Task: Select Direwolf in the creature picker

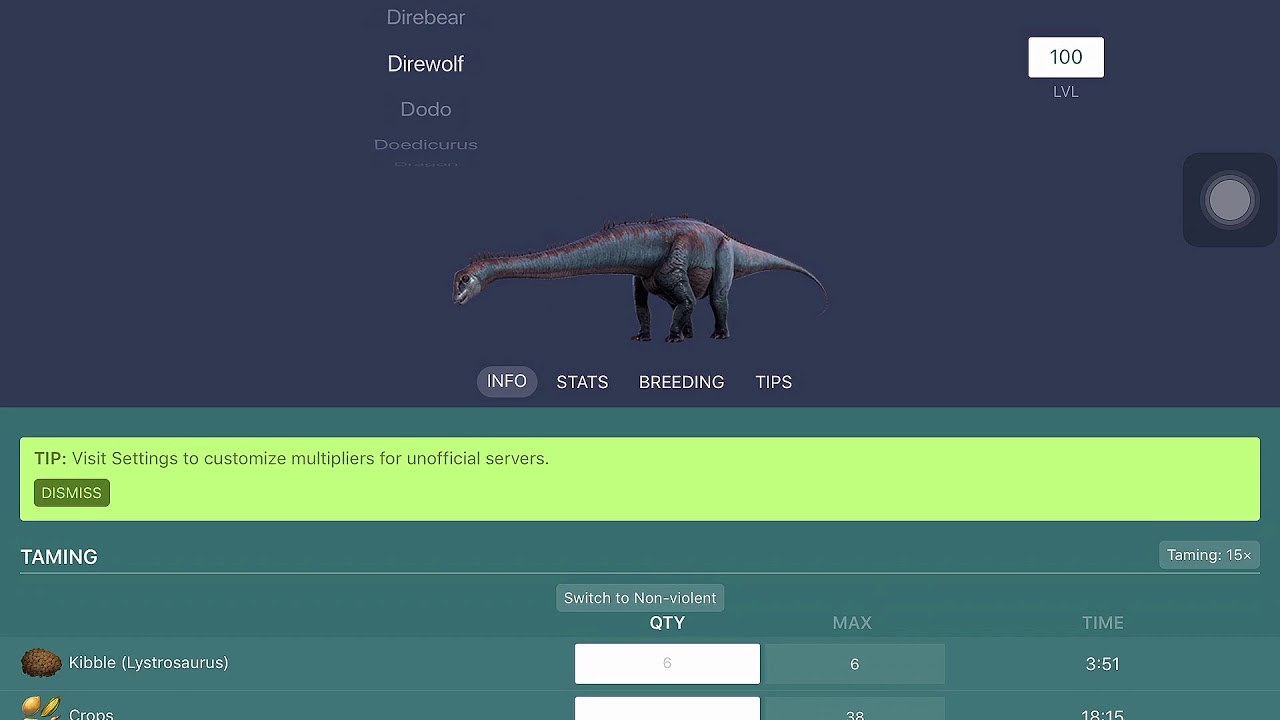Action: pyautogui.click(x=426, y=64)
